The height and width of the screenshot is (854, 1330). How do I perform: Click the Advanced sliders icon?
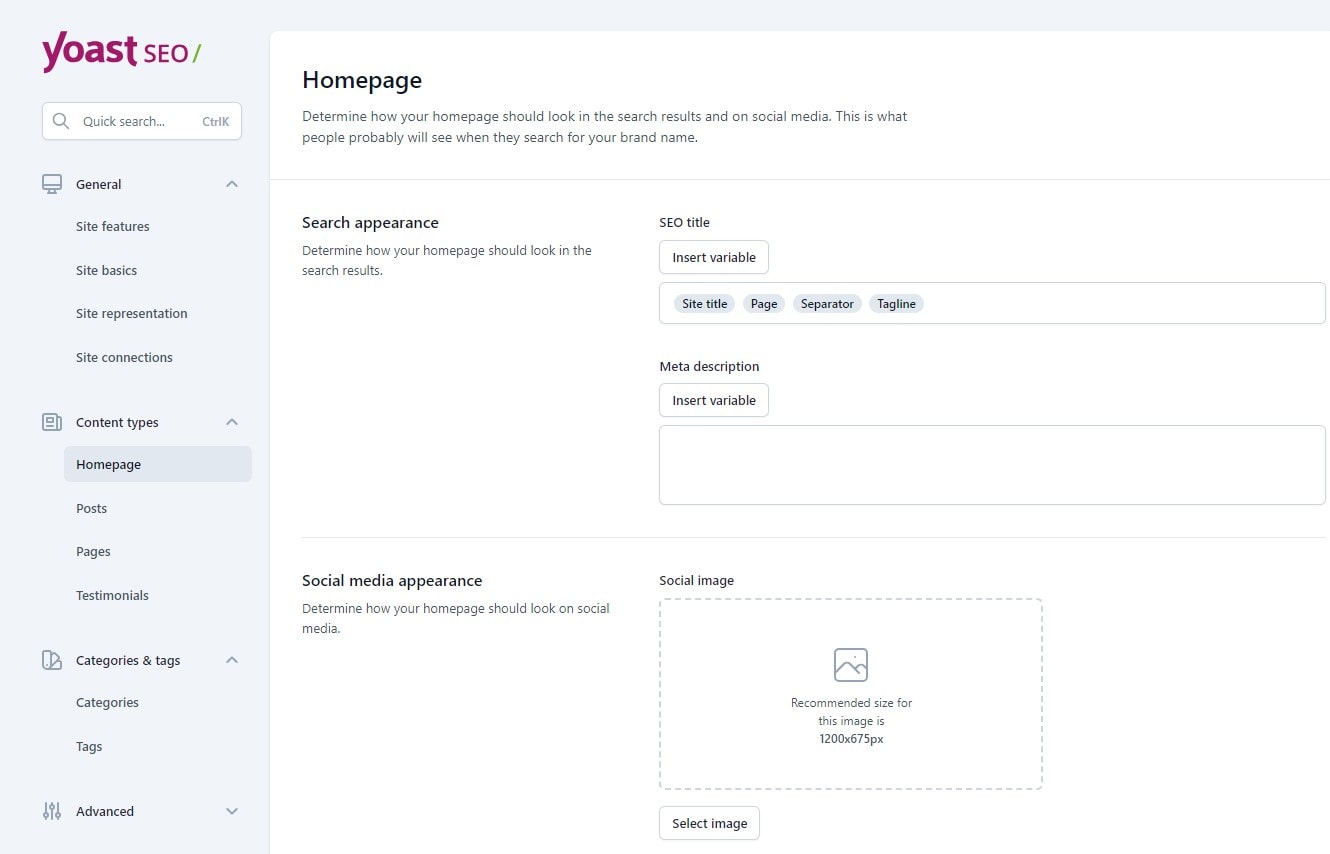52,811
